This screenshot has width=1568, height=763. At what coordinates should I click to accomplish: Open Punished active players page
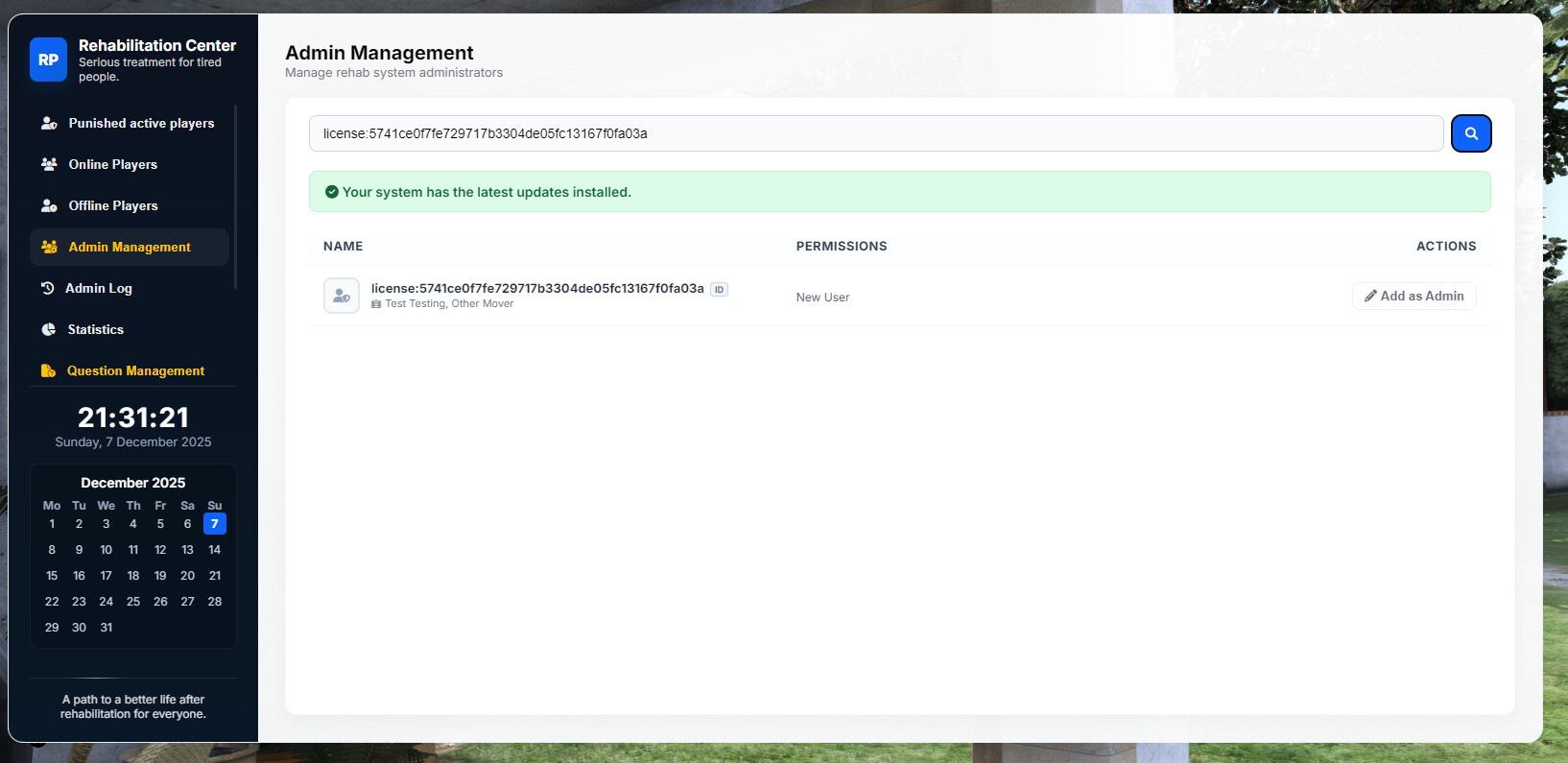pyautogui.click(x=130, y=124)
